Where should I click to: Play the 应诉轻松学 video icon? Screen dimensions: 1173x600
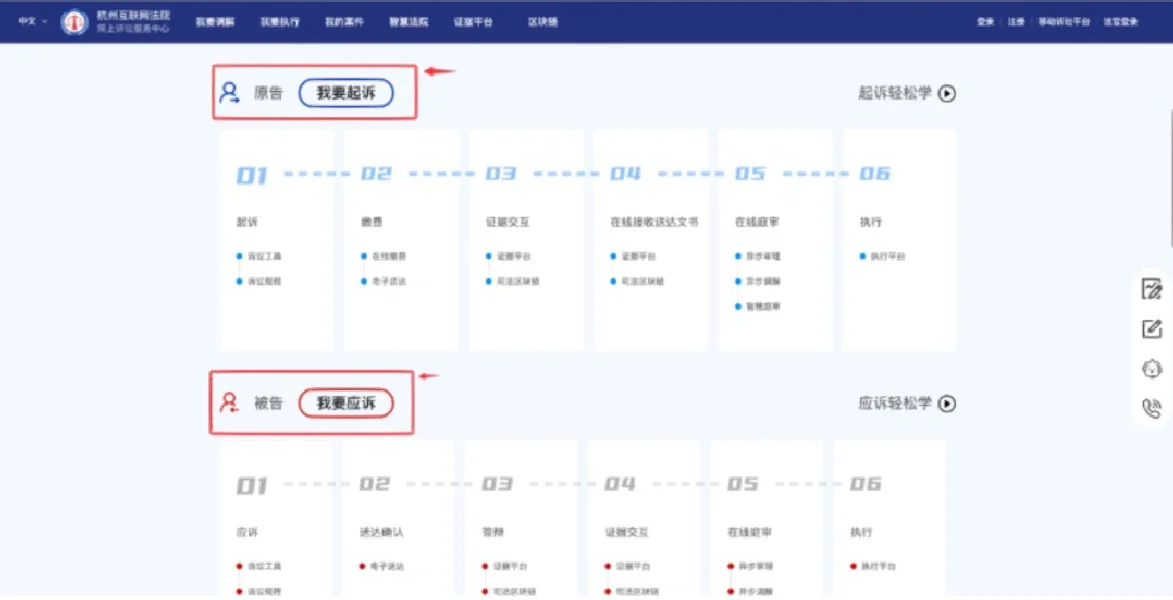pos(947,404)
